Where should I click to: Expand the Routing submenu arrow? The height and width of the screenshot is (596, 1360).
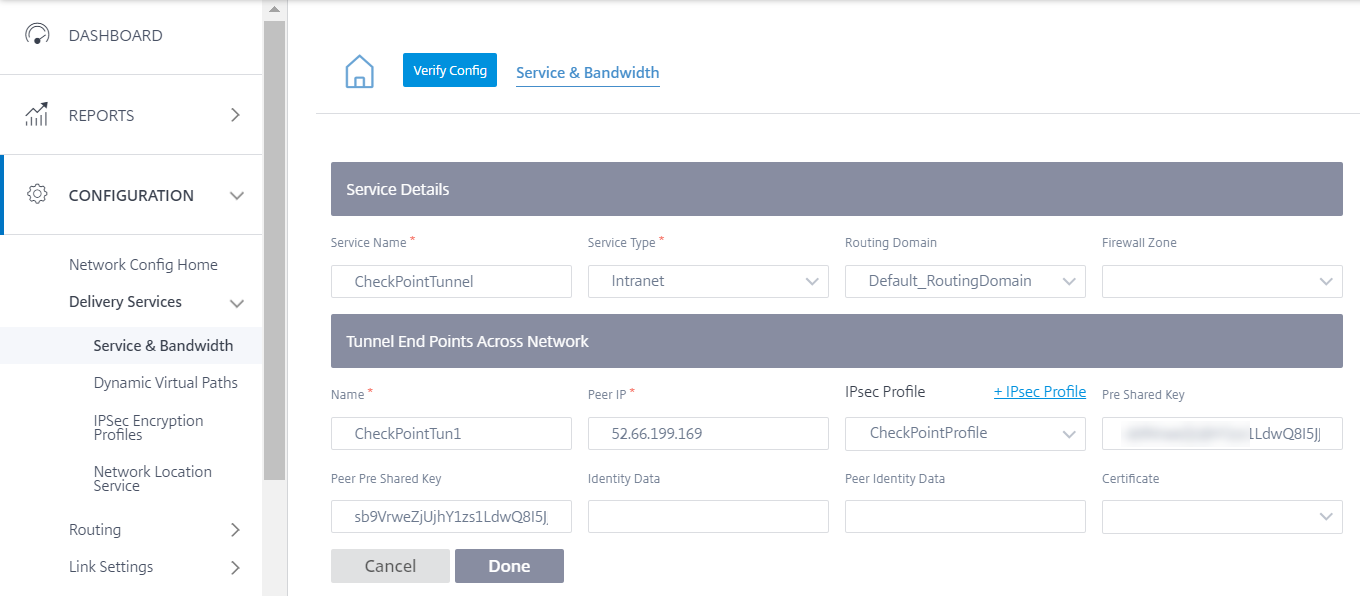coord(235,530)
